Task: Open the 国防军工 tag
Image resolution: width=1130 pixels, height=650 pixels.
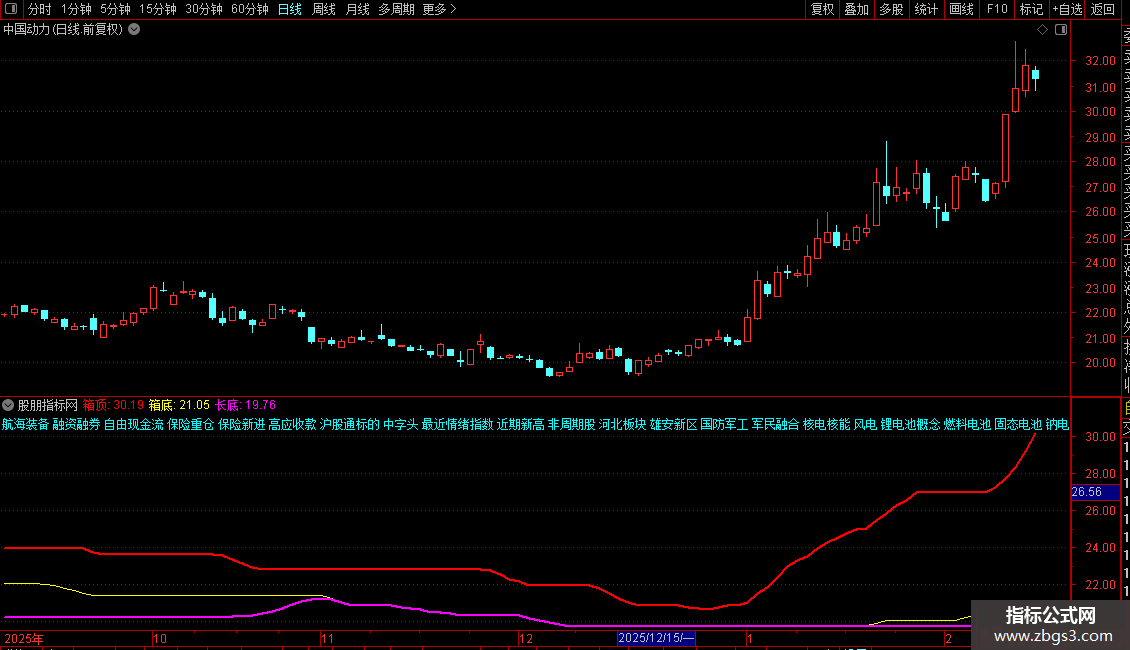Action: (x=724, y=424)
